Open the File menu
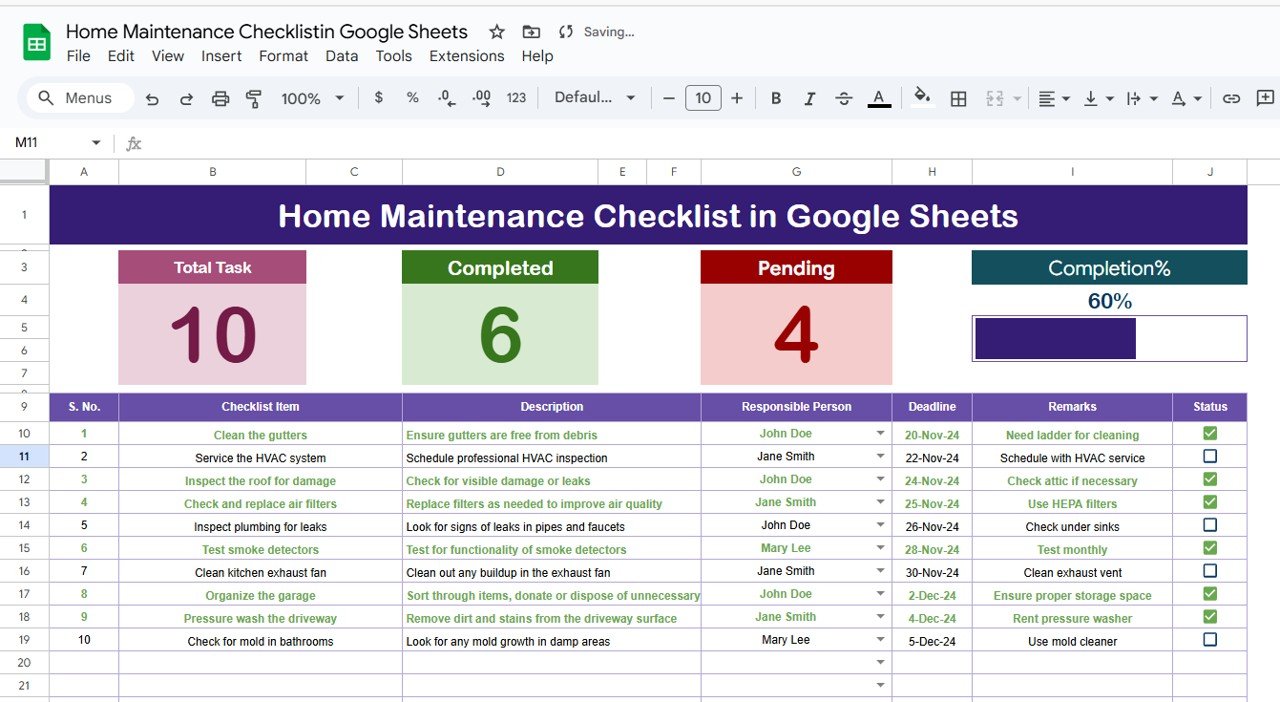This screenshot has height=702, width=1280. 78,56
